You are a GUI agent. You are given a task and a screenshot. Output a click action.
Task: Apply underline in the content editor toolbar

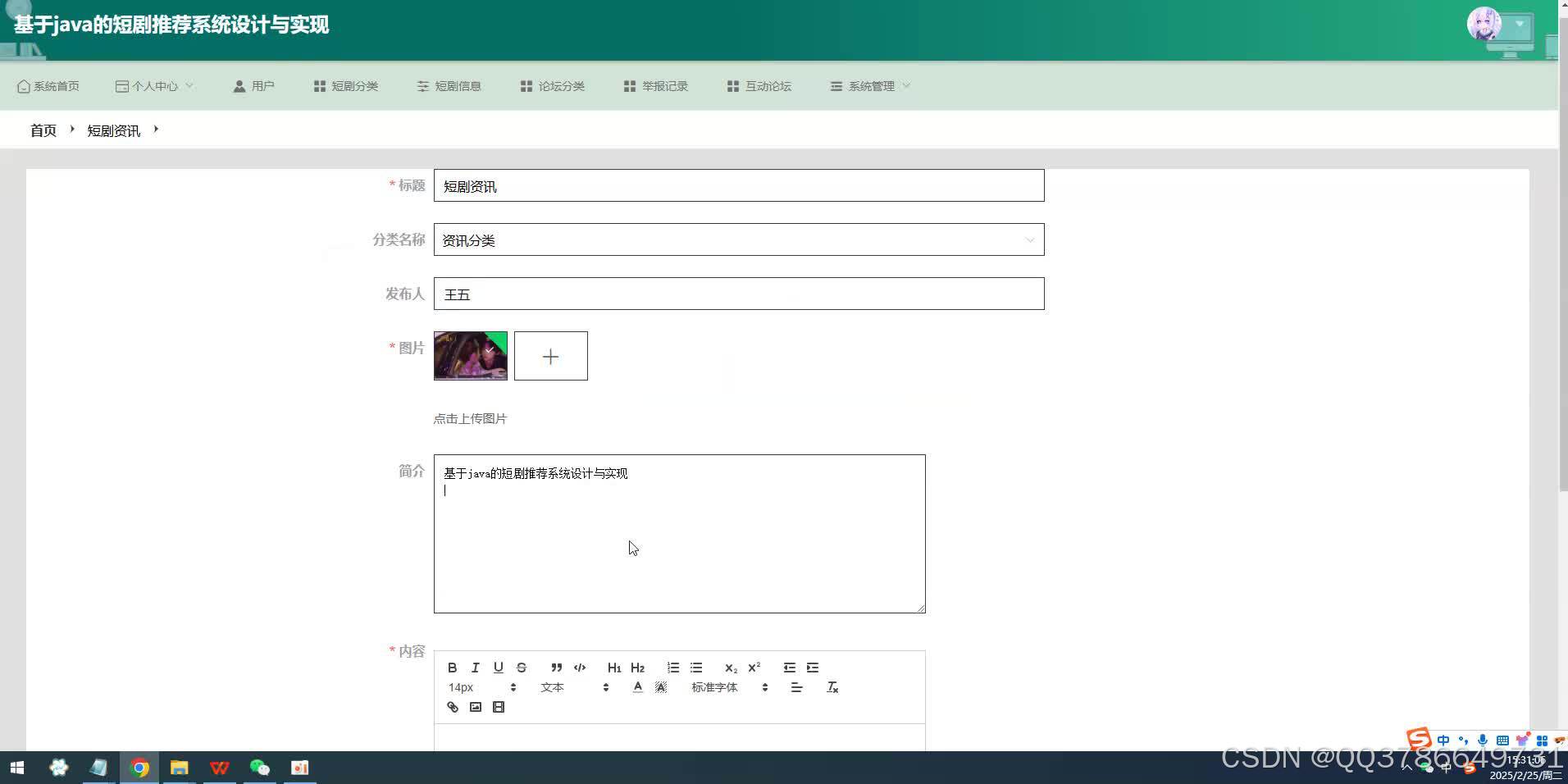coord(498,668)
